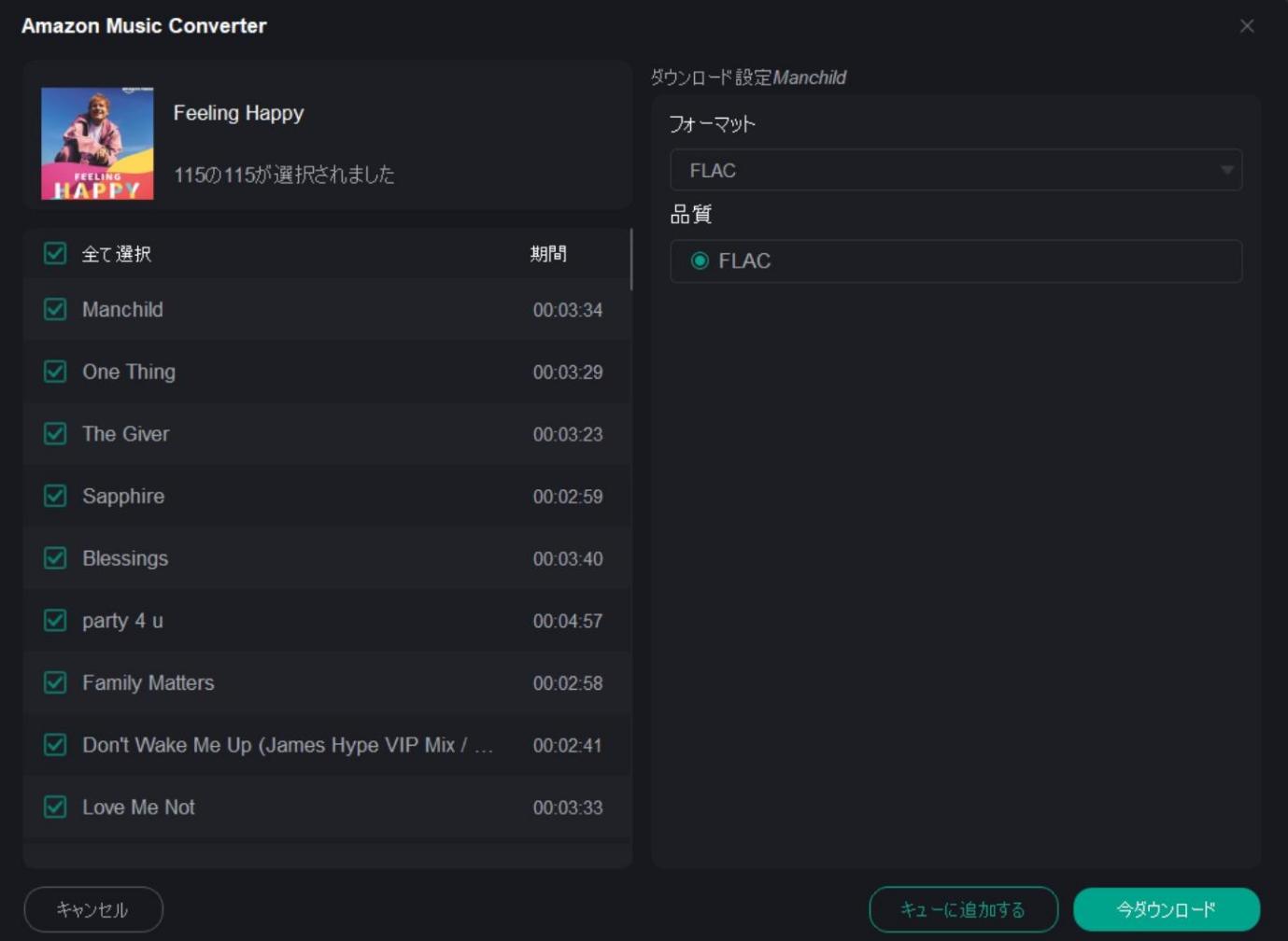1288x941 pixels.
Task: Uncheck the Blessings track checkbox
Action: 55,558
